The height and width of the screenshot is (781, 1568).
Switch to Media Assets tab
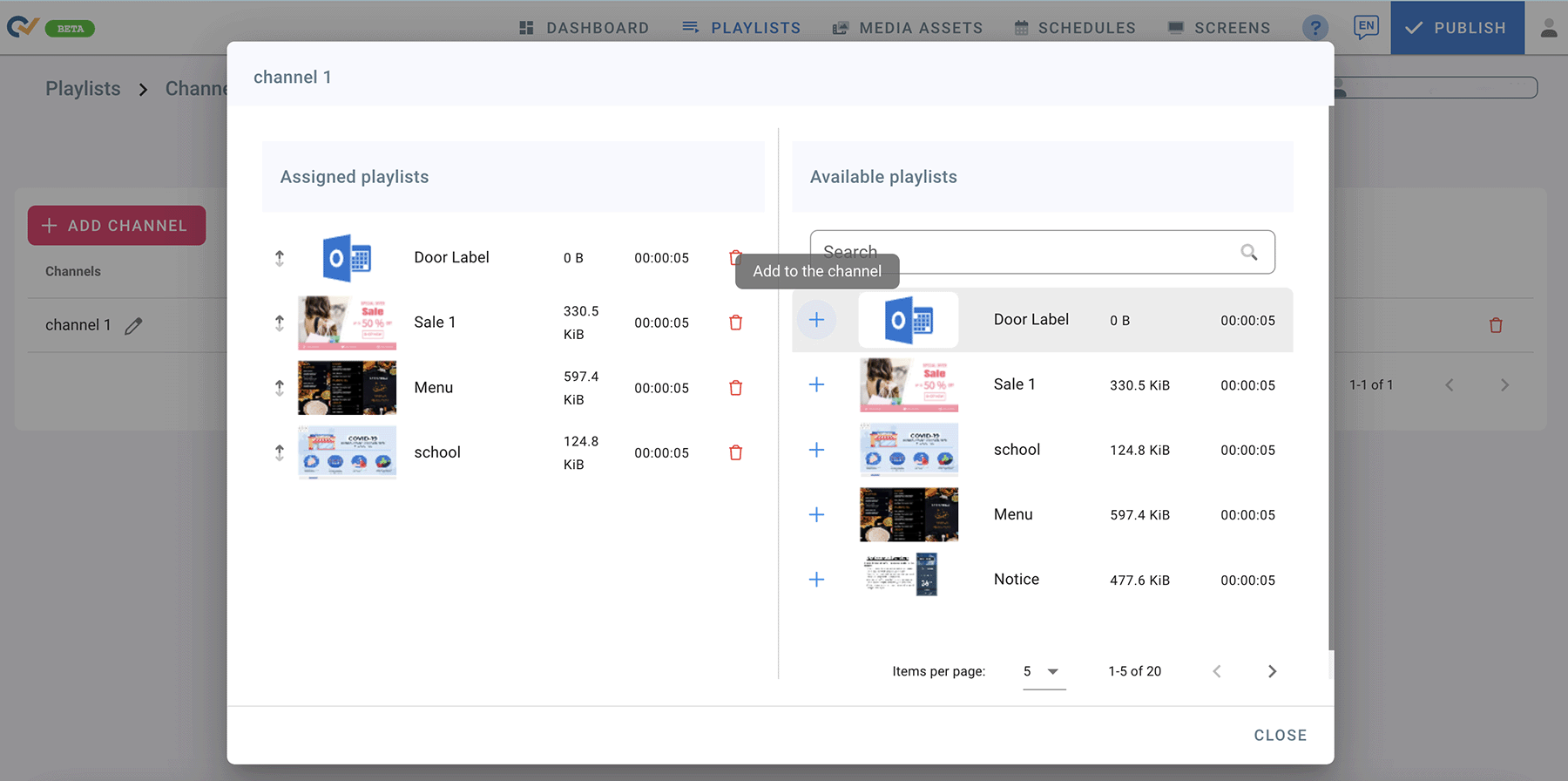(908, 28)
